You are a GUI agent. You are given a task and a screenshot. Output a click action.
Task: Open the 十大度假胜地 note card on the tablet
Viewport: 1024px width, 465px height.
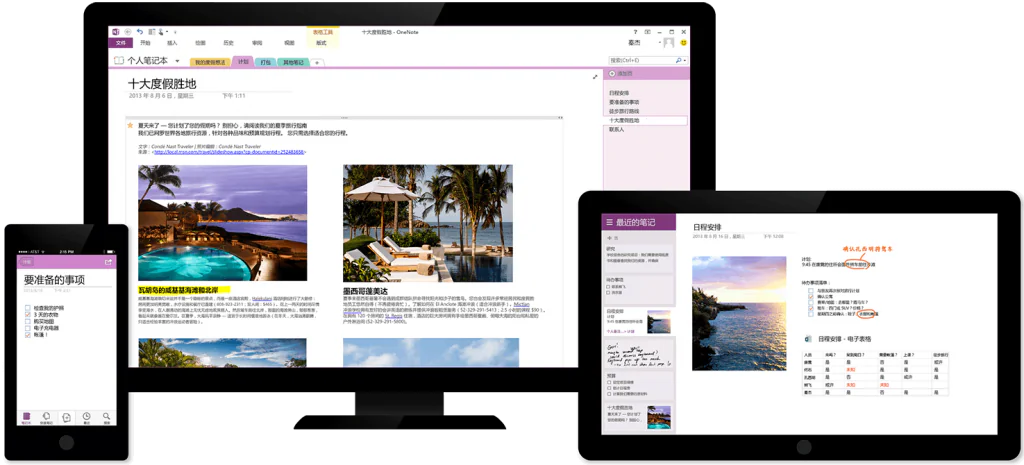coord(639,417)
